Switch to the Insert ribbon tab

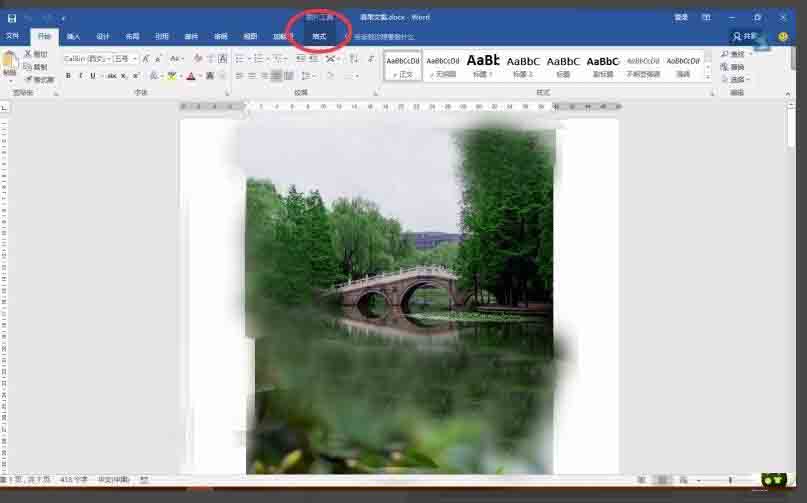pyautogui.click(x=74, y=37)
